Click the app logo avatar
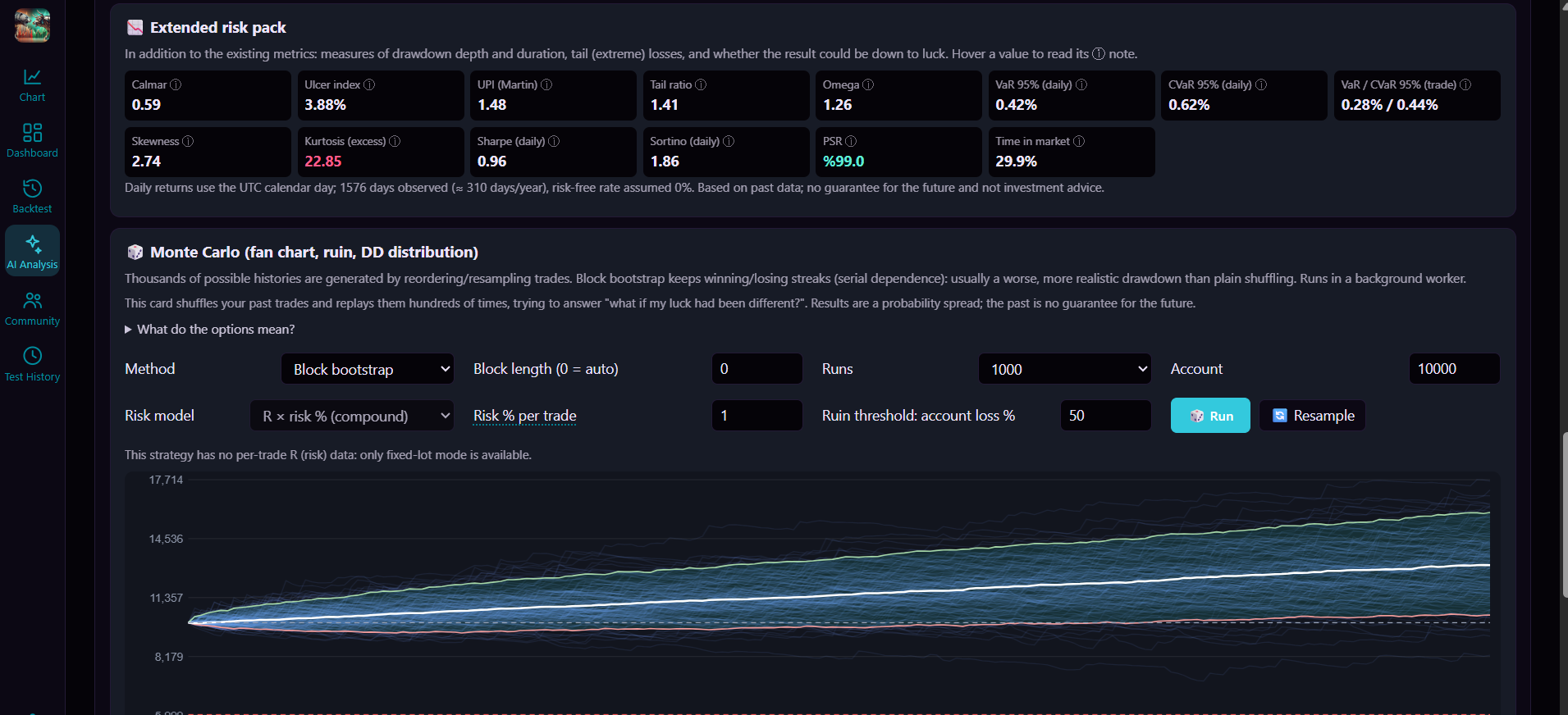 32,25
